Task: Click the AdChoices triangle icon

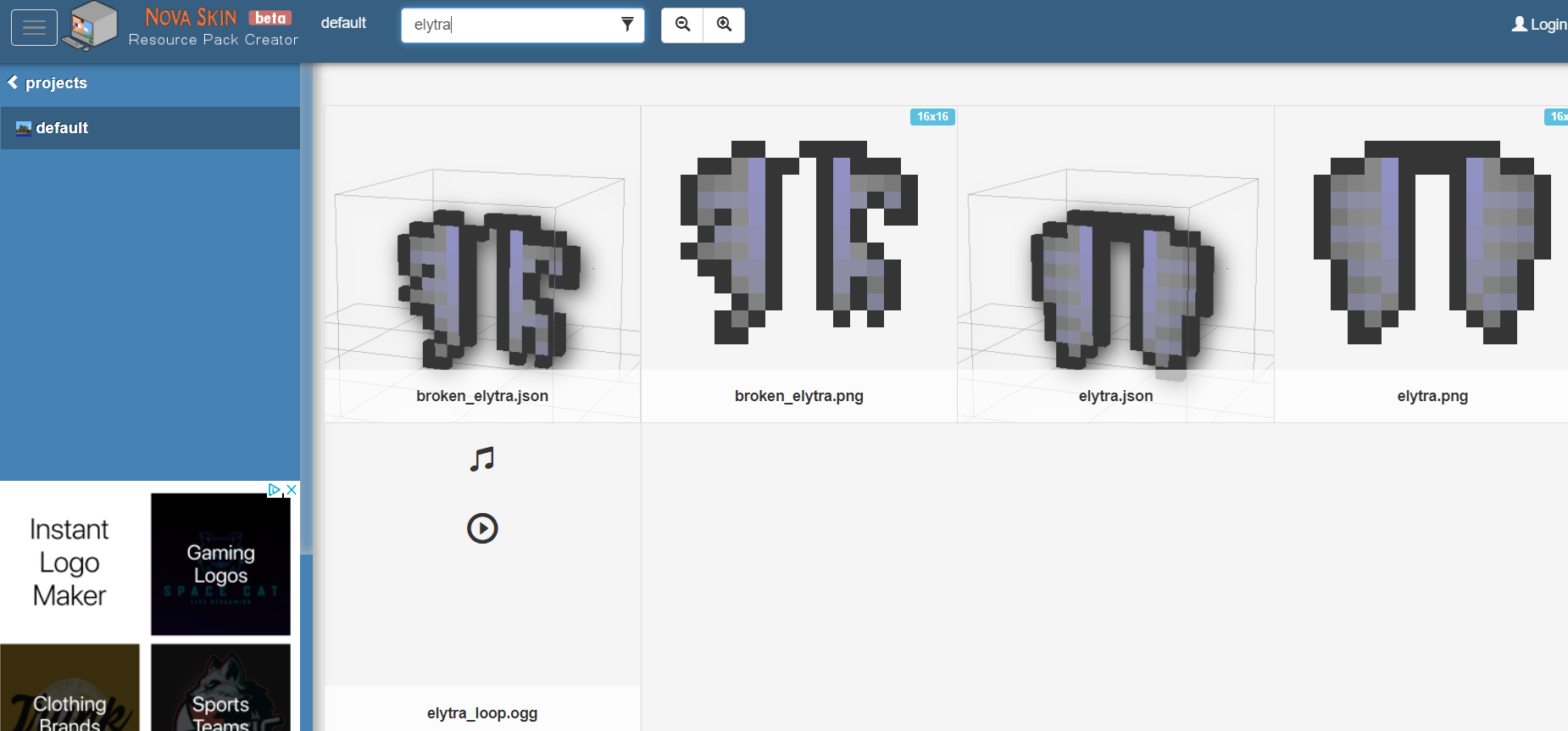Action: pyautogui.click(x=274, y=489)
